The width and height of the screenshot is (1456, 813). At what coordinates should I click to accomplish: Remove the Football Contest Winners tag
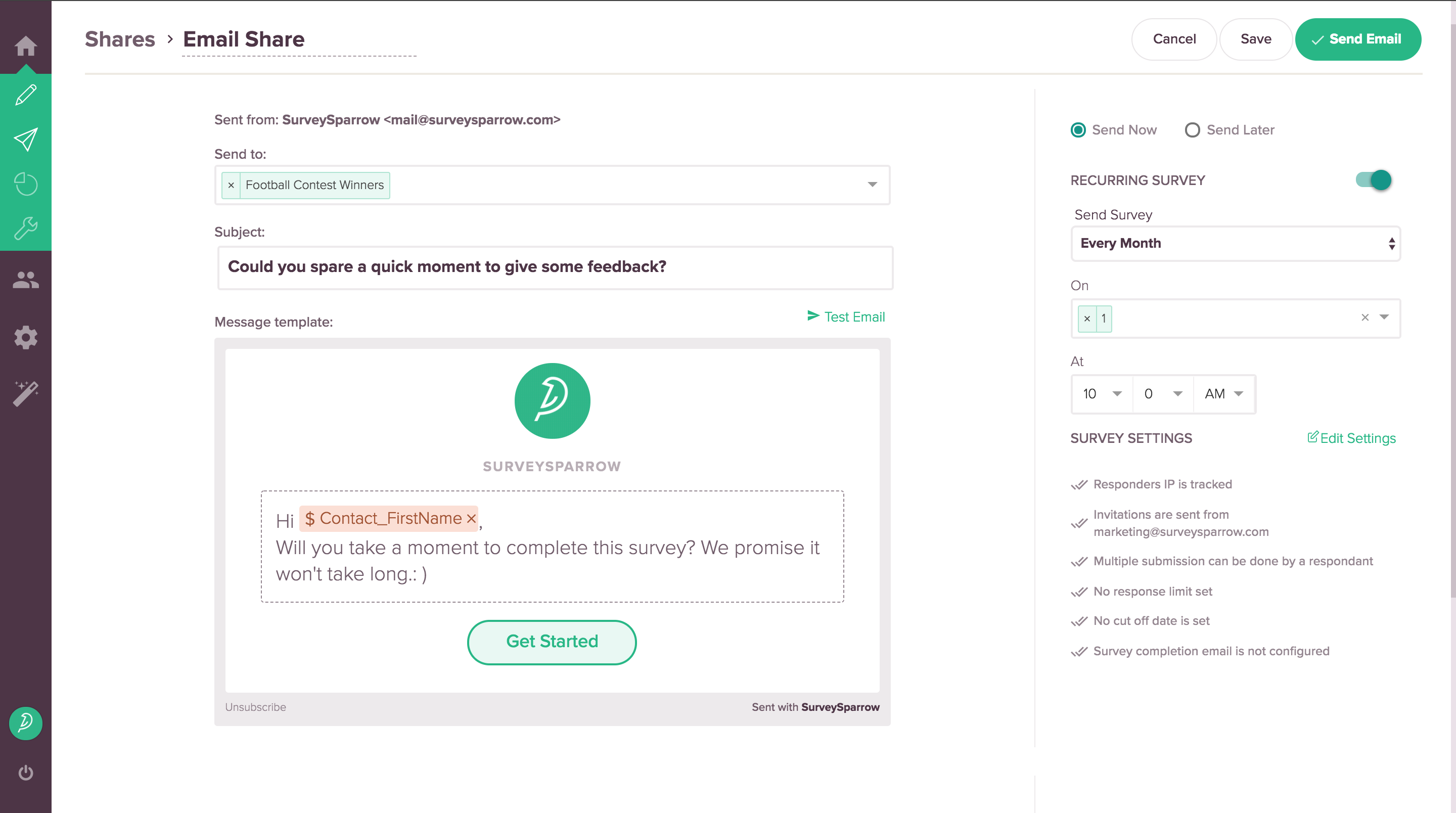pos(231,186)
